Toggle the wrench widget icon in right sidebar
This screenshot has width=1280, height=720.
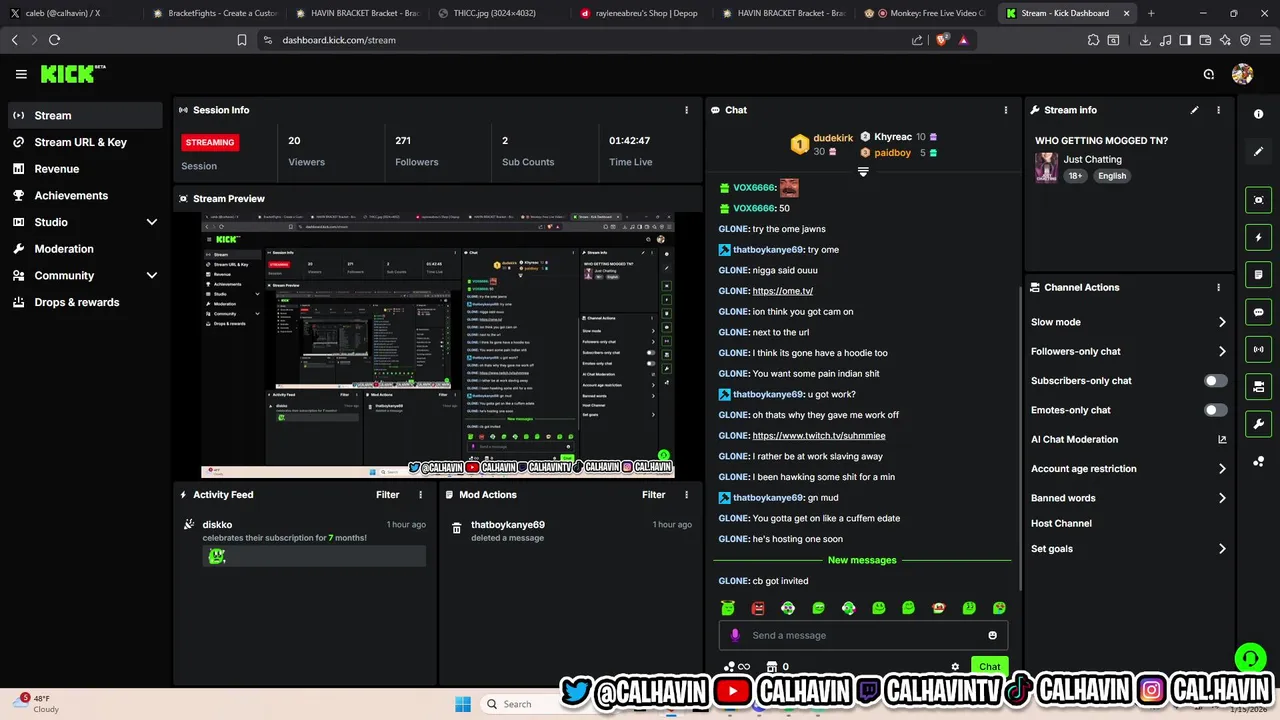point(1258,424)
